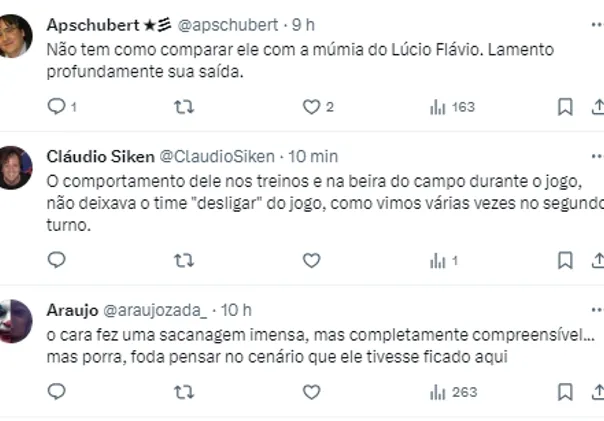The image size is (604, 421).
Task: Open Apschubert's profile picture
Action: [x=16, y=37]
